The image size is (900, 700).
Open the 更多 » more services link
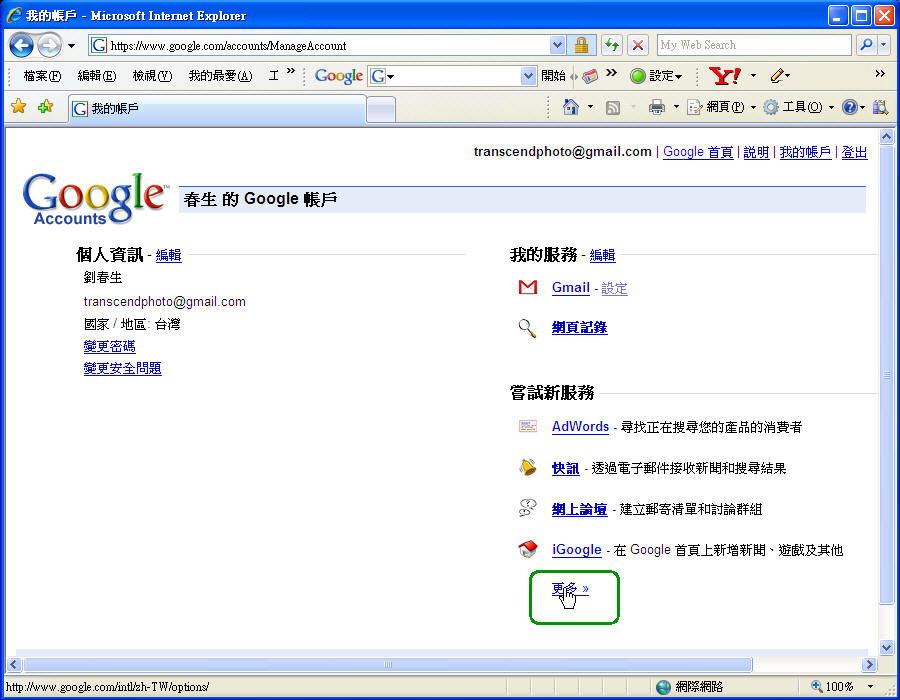(570, 589)
